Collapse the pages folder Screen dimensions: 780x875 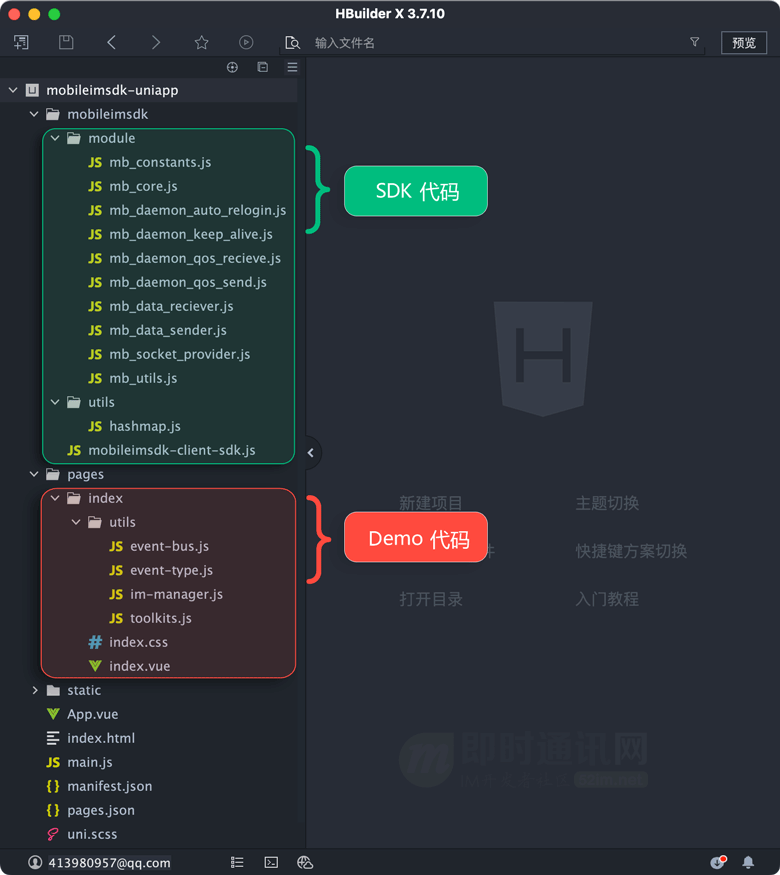click(x=35, y=474)
